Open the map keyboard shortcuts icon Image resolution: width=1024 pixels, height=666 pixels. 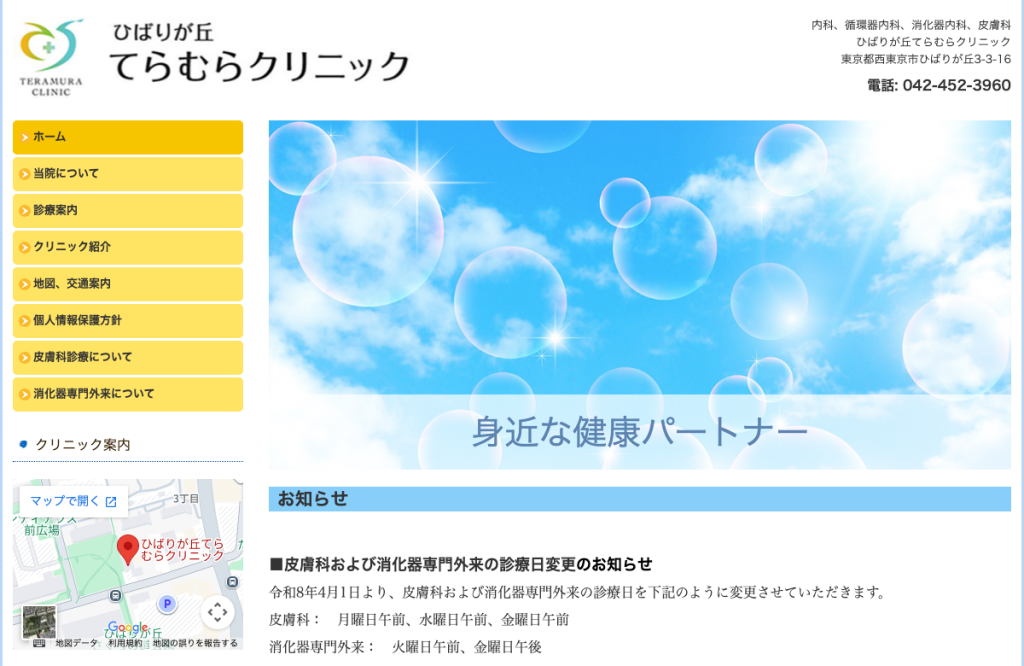coord(39,643)
